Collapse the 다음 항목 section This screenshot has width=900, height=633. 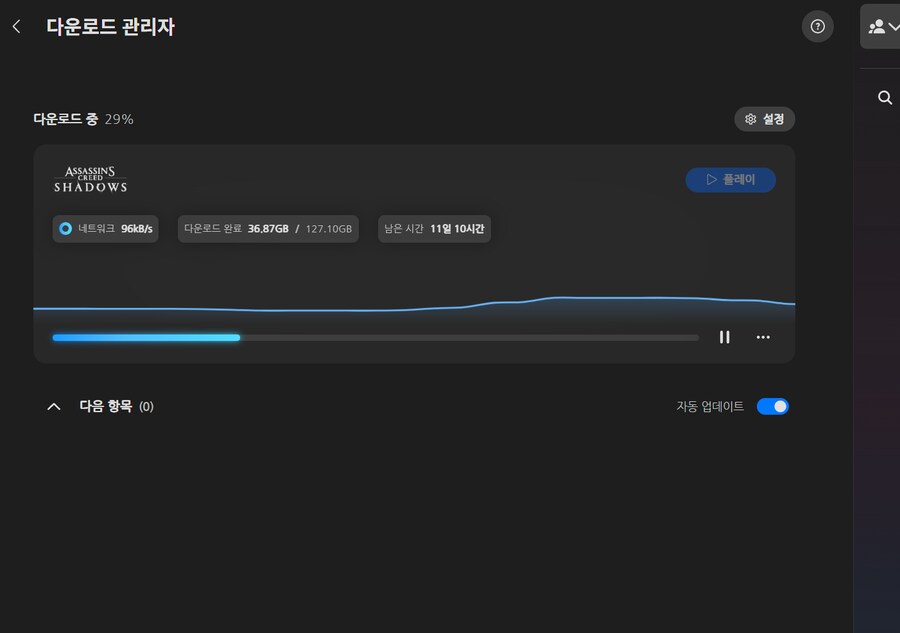[54, 406]
